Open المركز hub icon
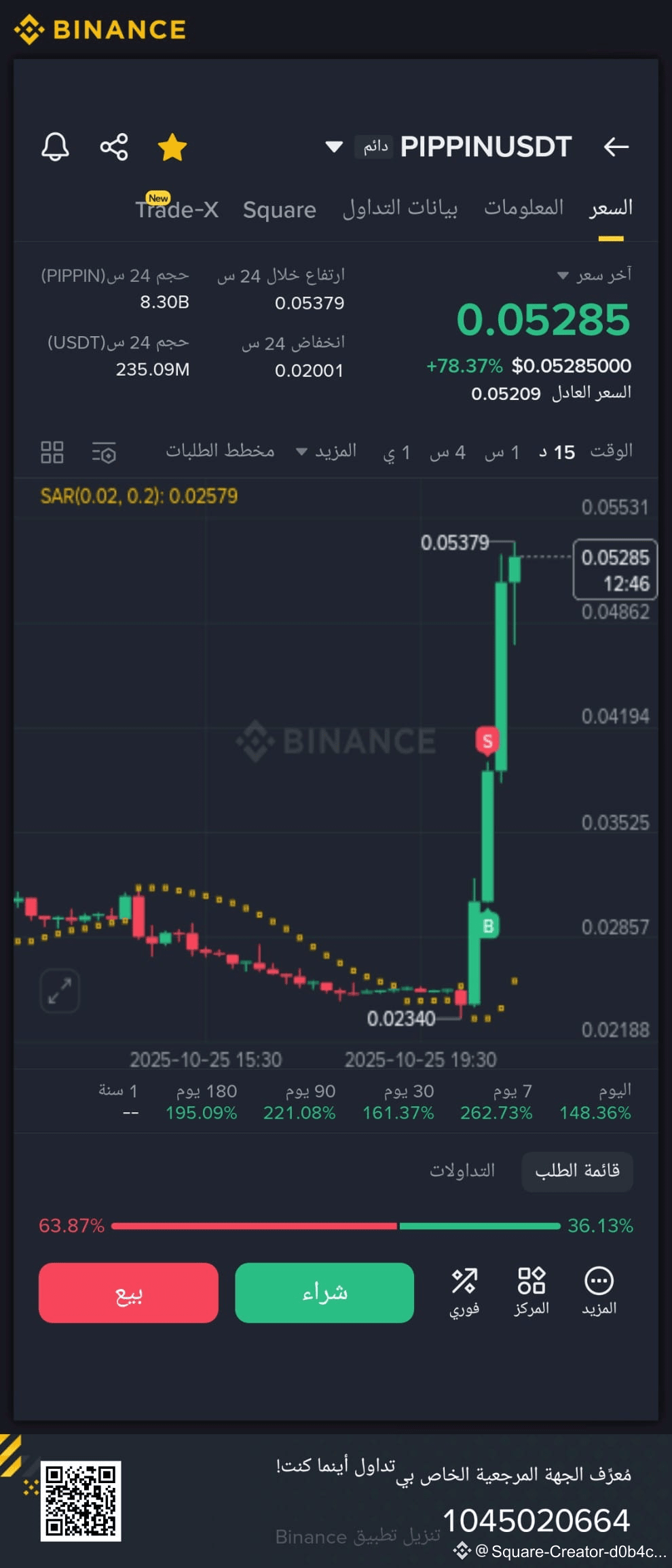The image size is (672, 1568). pos(531,1292)
